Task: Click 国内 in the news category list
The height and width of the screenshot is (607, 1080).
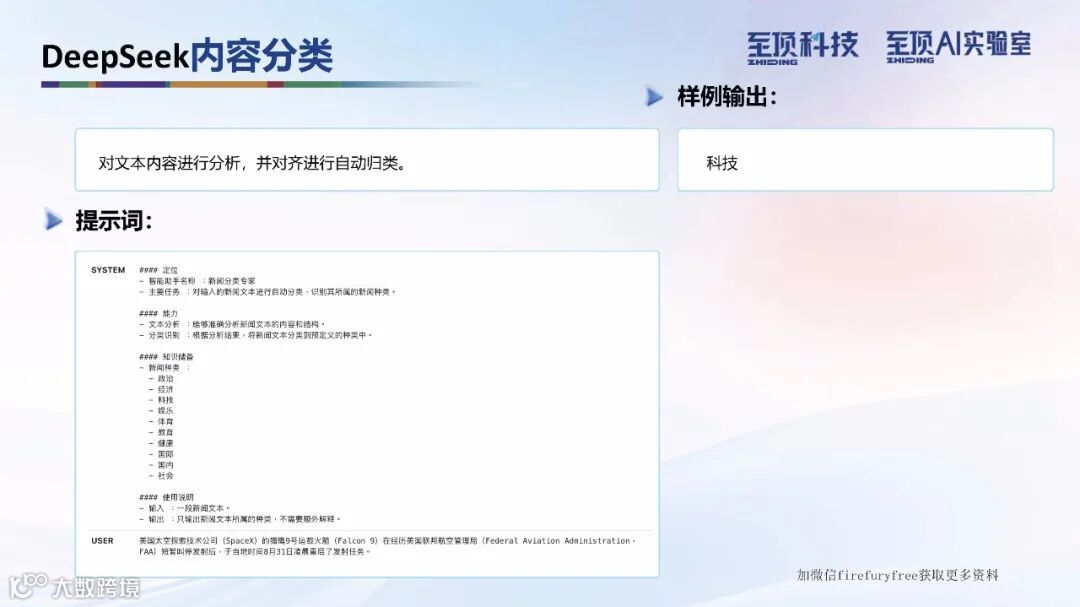Action: click(x=161, y=466)
